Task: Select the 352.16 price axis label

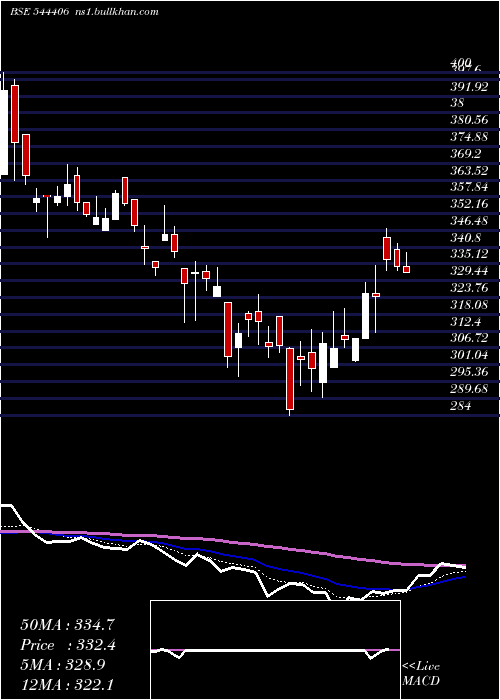Action: tap(469, 204)
